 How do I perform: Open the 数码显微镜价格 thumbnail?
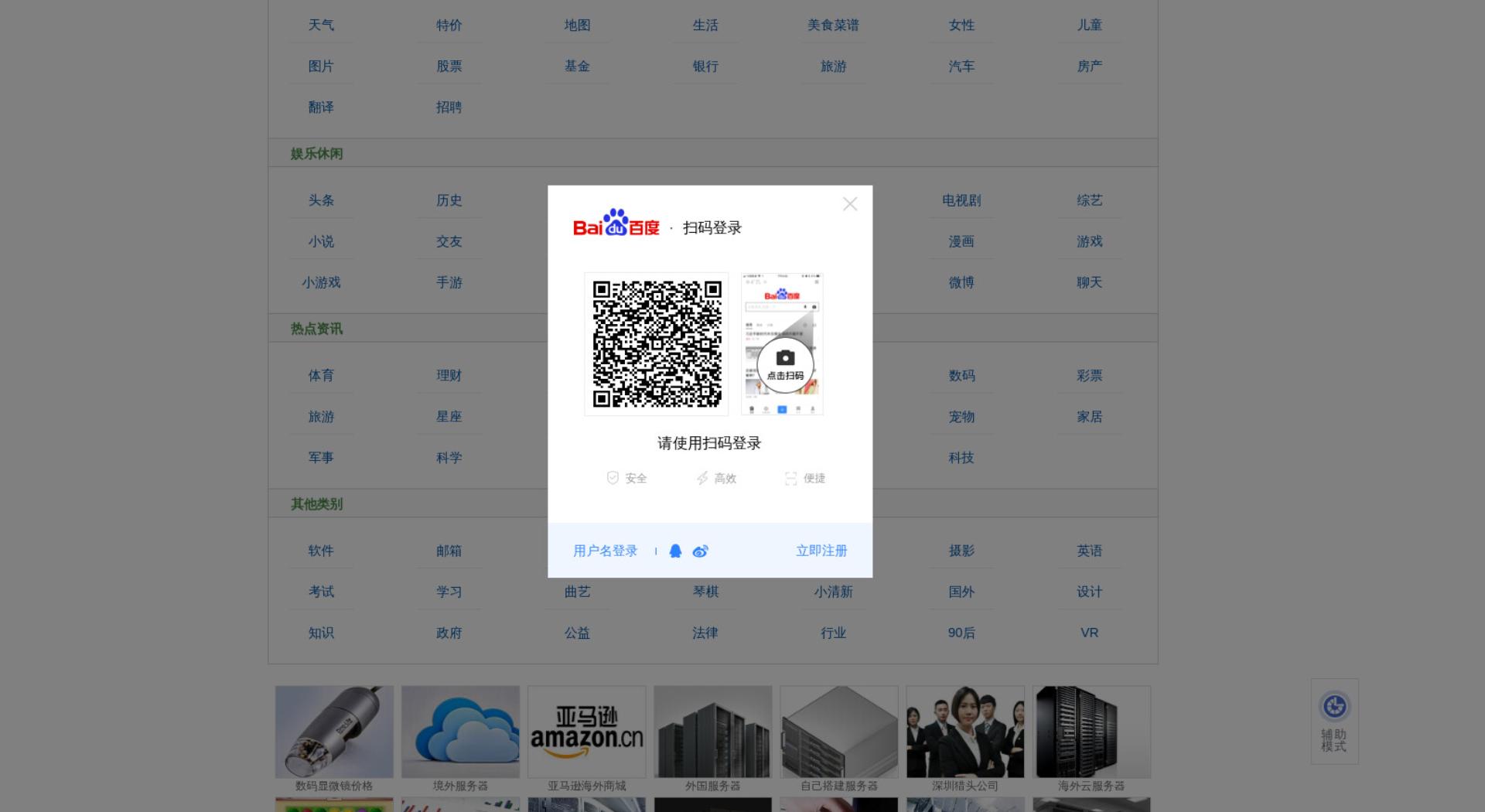(334, 732)
